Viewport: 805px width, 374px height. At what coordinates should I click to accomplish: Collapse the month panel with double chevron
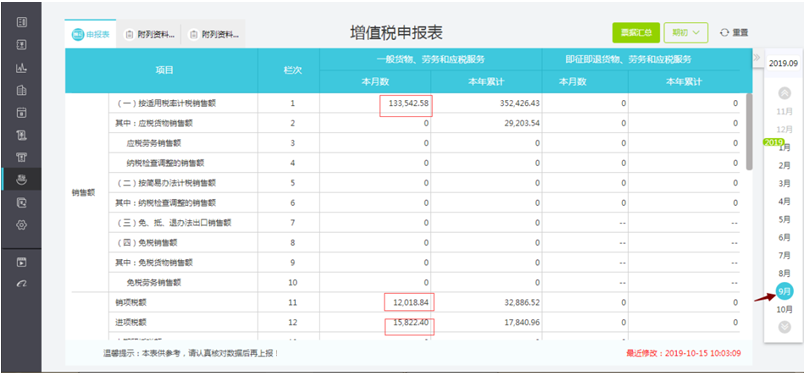(756, 57)
